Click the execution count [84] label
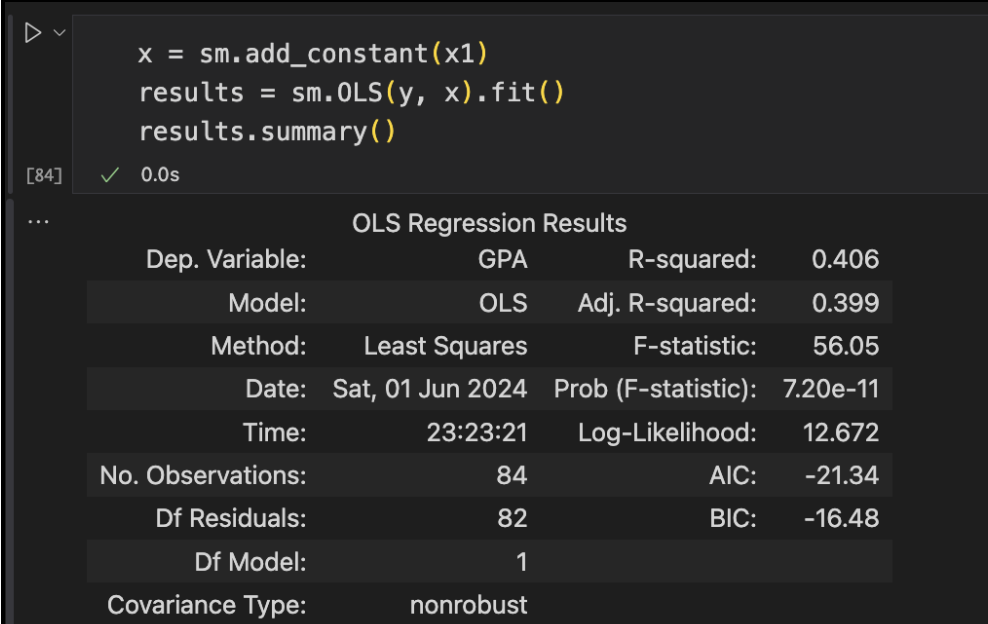 pyautogui.click(x=44, y=175)
